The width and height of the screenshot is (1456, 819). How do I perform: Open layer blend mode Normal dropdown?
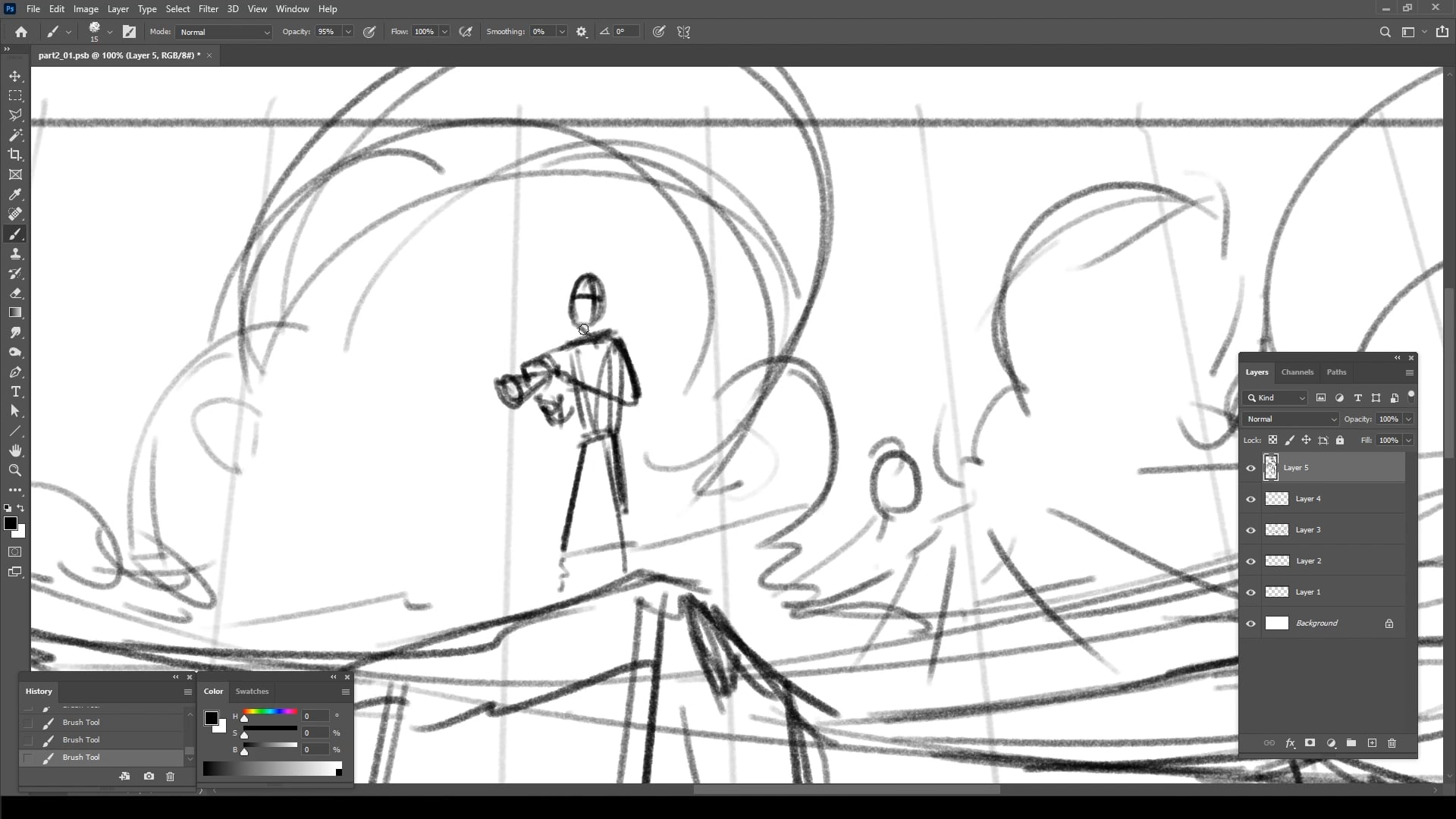(1291, 419)
